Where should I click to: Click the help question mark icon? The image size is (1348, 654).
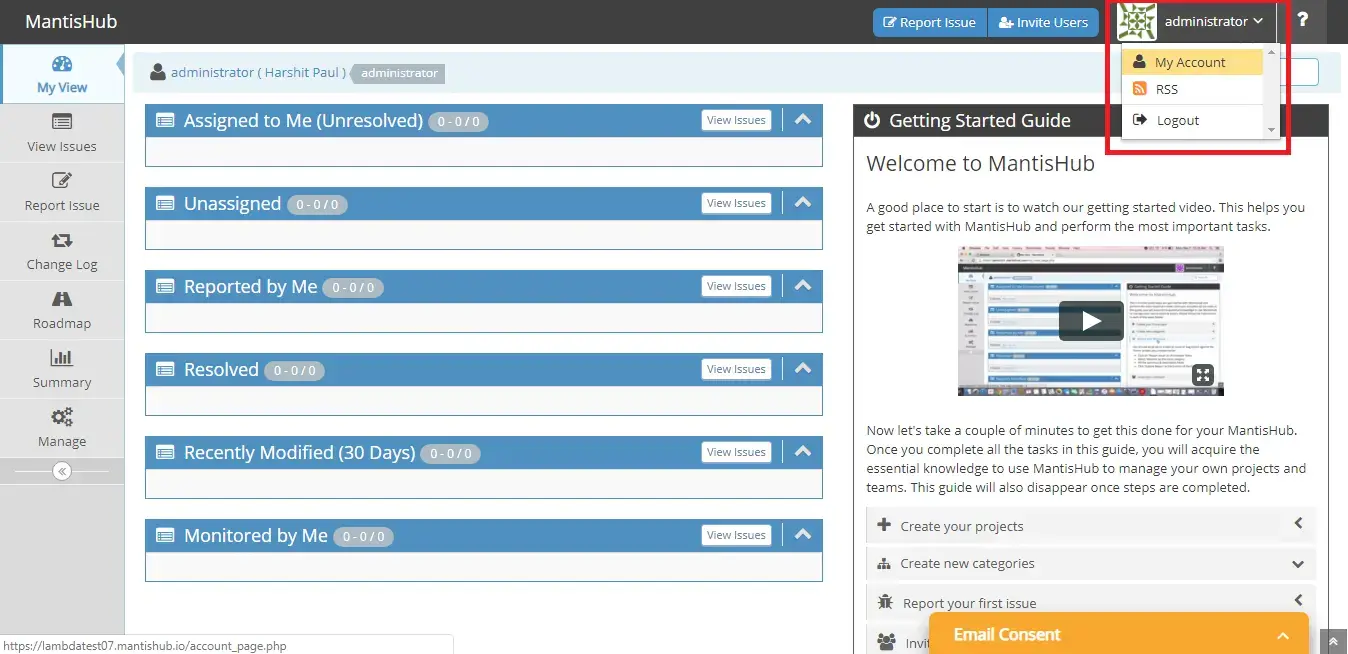click(1302, 21)
